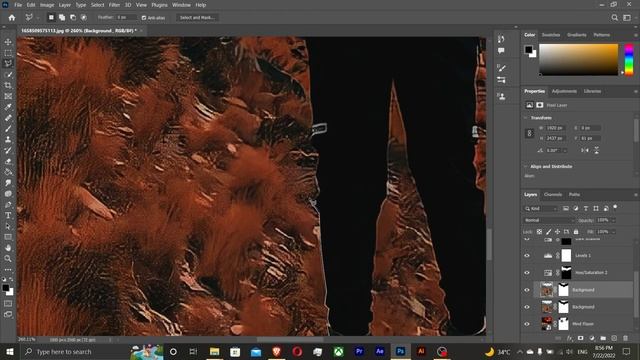Open the rotation angle dropdown
The height and width of the screenshot is (360, 640).
tap(565, 151)
